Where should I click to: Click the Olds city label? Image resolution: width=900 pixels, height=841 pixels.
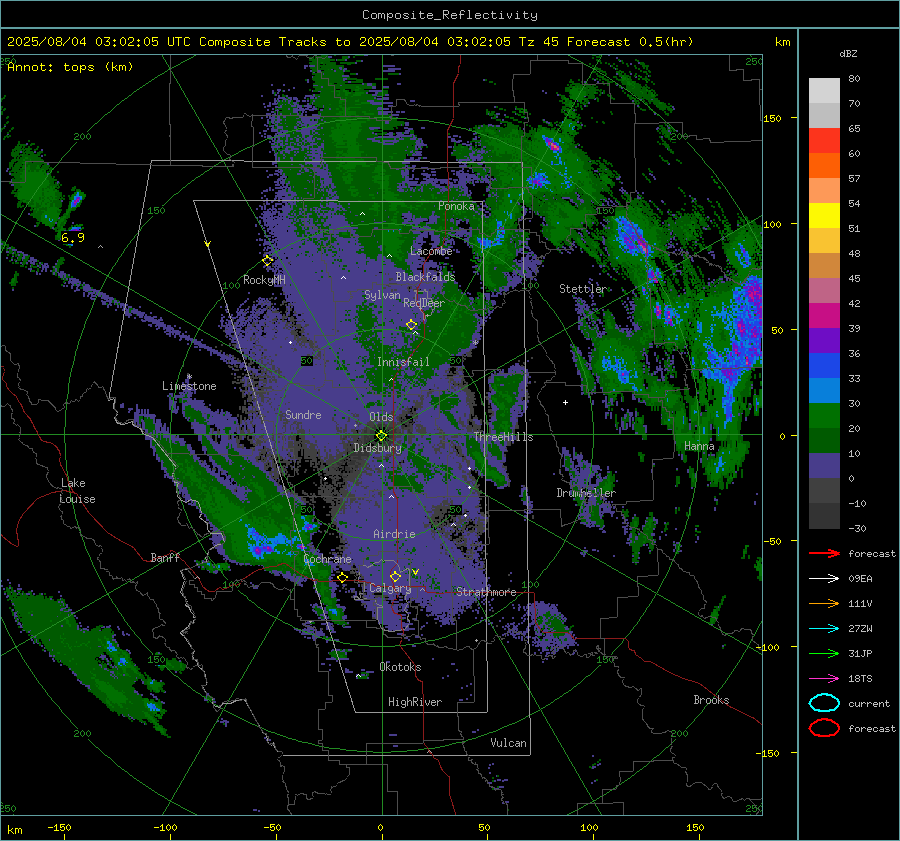coord(381,417)
